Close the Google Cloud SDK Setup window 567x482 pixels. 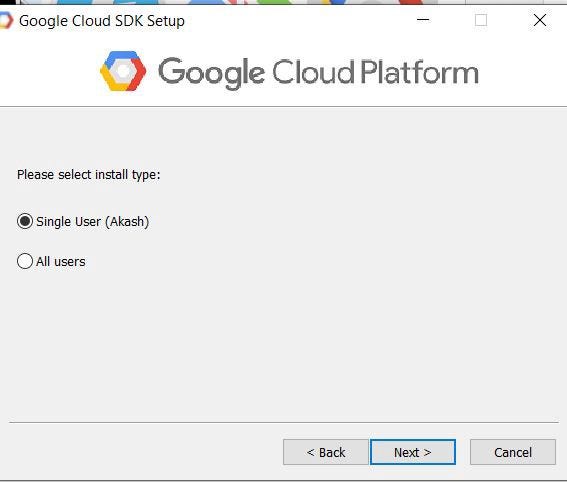(540, 20)
